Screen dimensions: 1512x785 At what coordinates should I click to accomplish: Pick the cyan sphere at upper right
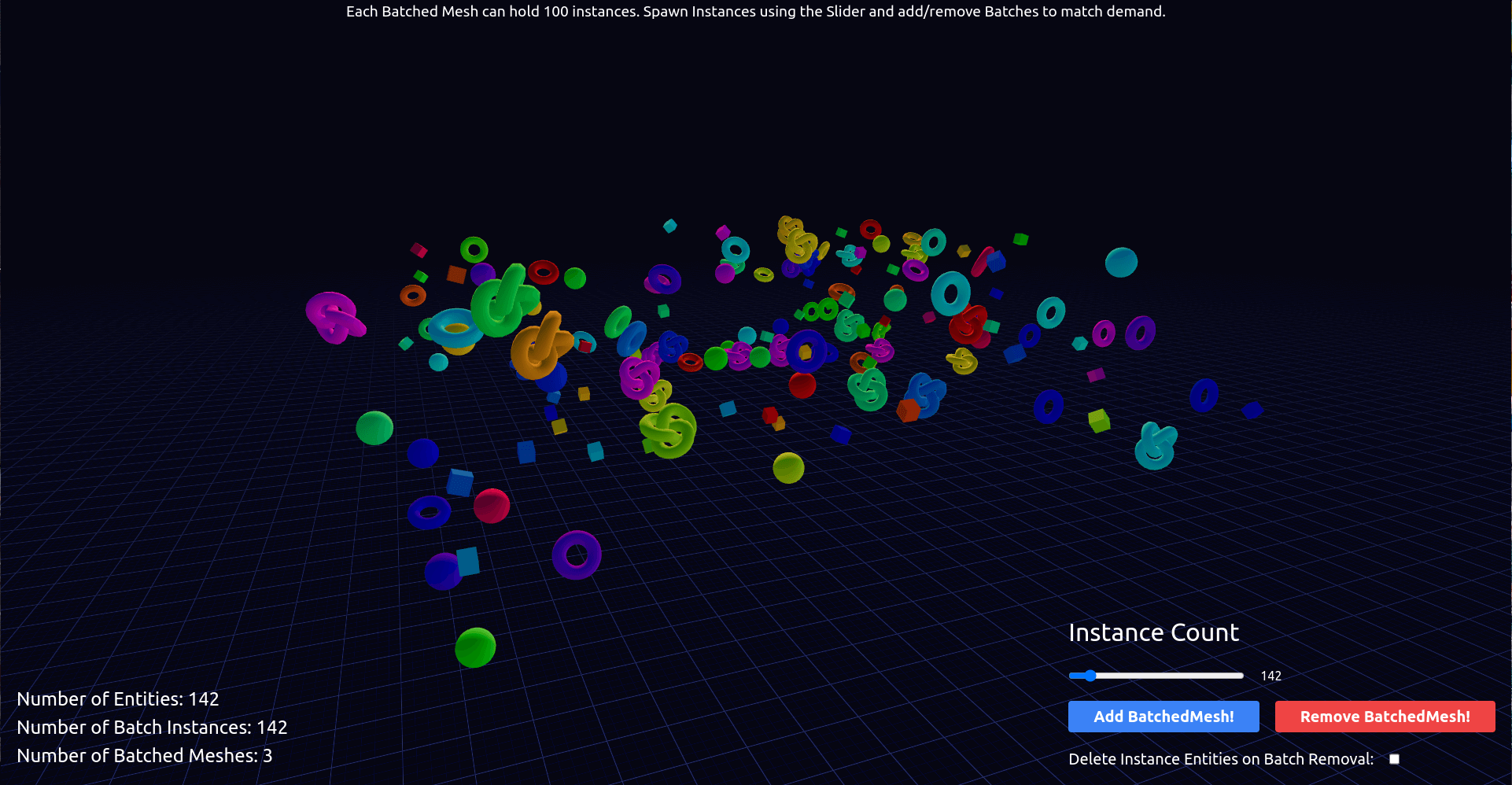[1121, 262]
